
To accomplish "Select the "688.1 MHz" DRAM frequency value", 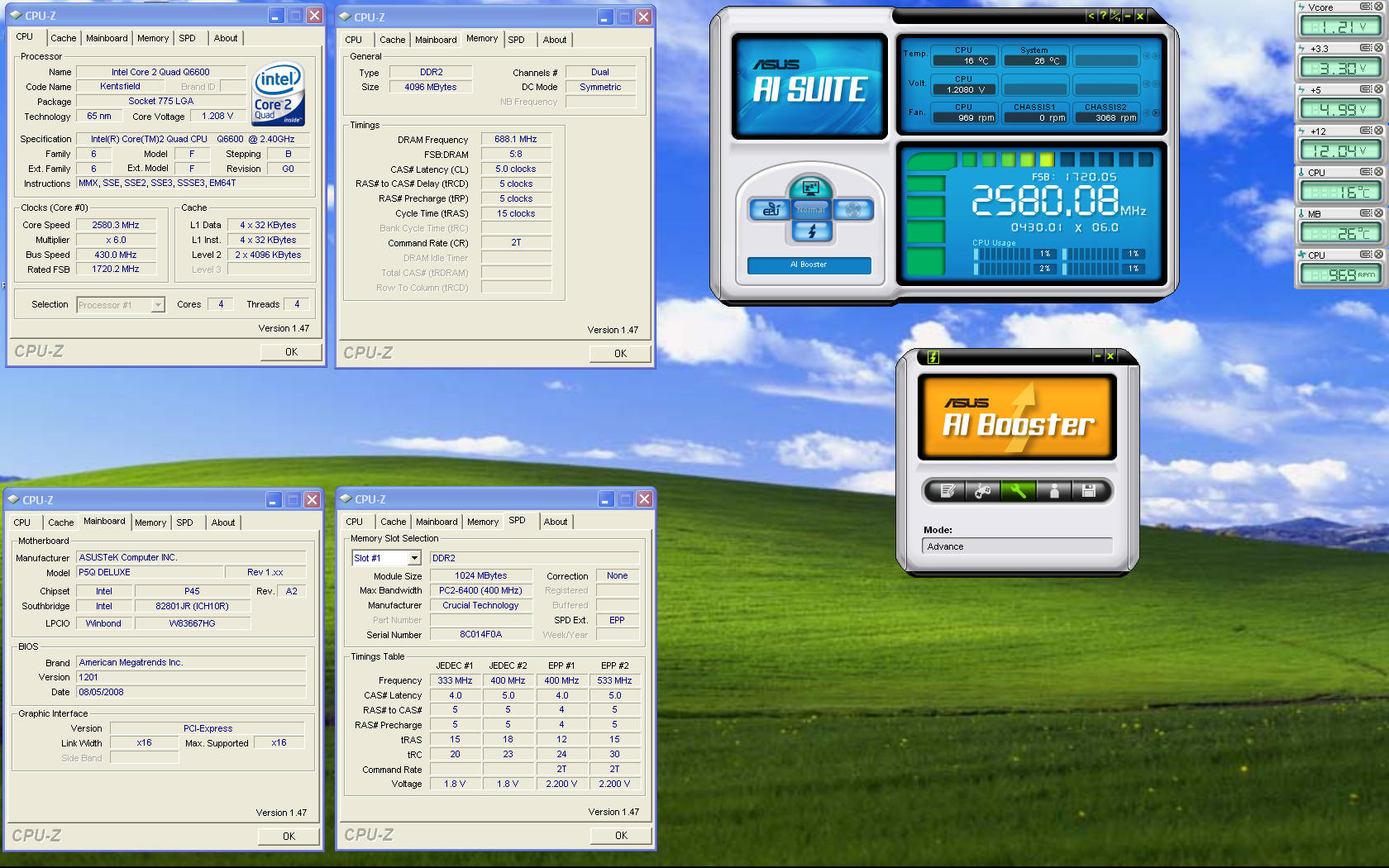I will [x=516, y=140].
